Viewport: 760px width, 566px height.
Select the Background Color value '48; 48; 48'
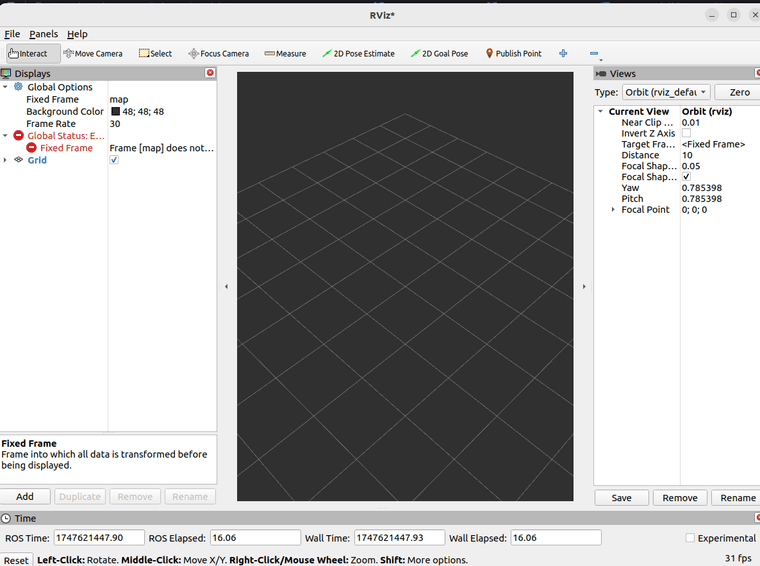pos(143,111)
